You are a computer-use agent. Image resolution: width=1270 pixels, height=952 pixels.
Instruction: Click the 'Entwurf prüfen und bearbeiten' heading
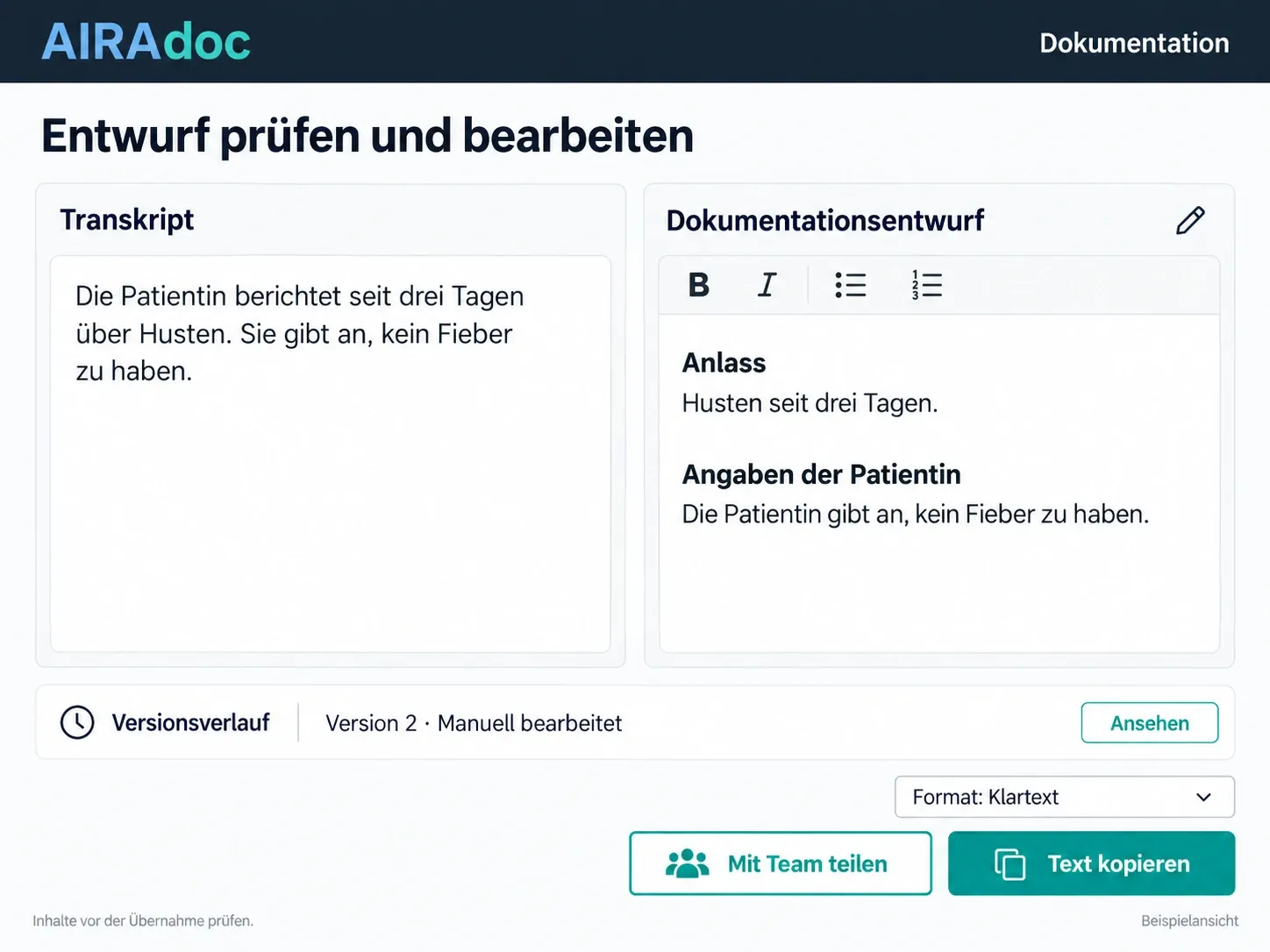(367, 136)
